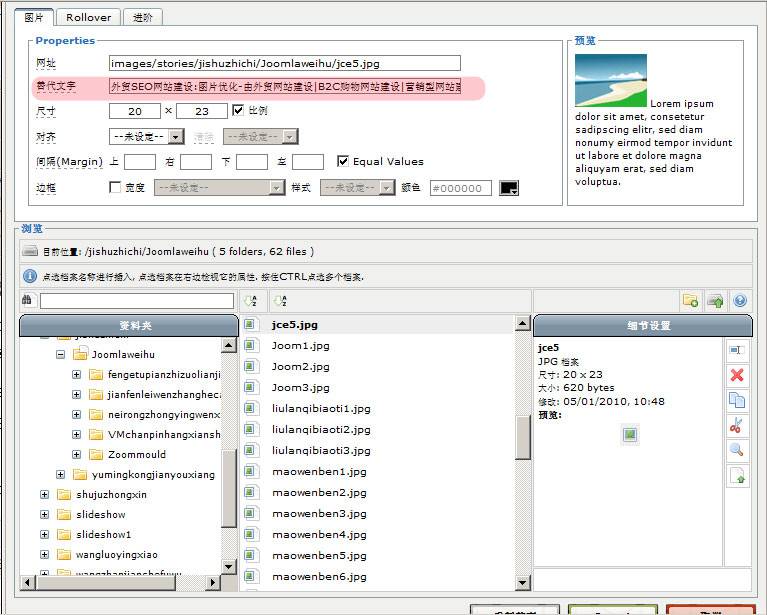Click the rename file icon
Image resolution: width=767 pixels, height=615 pixels.
click(737, 350)
